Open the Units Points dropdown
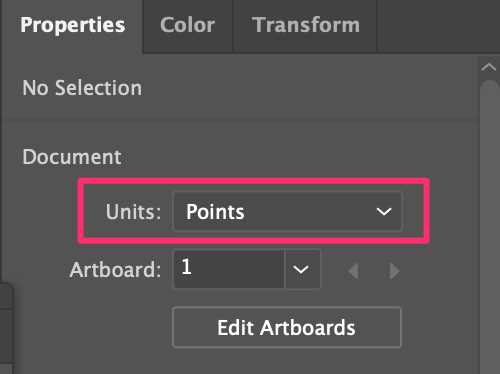This screenshot has height=374, width=500. 287,211
